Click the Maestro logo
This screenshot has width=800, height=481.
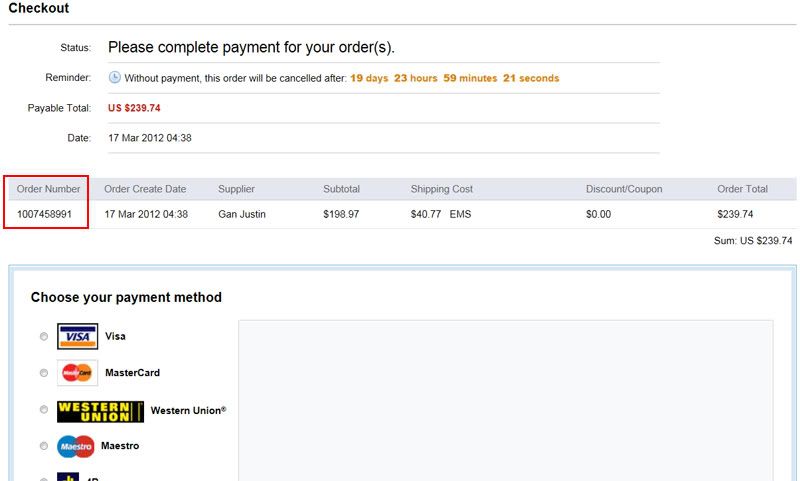click(x=76, y=446)
